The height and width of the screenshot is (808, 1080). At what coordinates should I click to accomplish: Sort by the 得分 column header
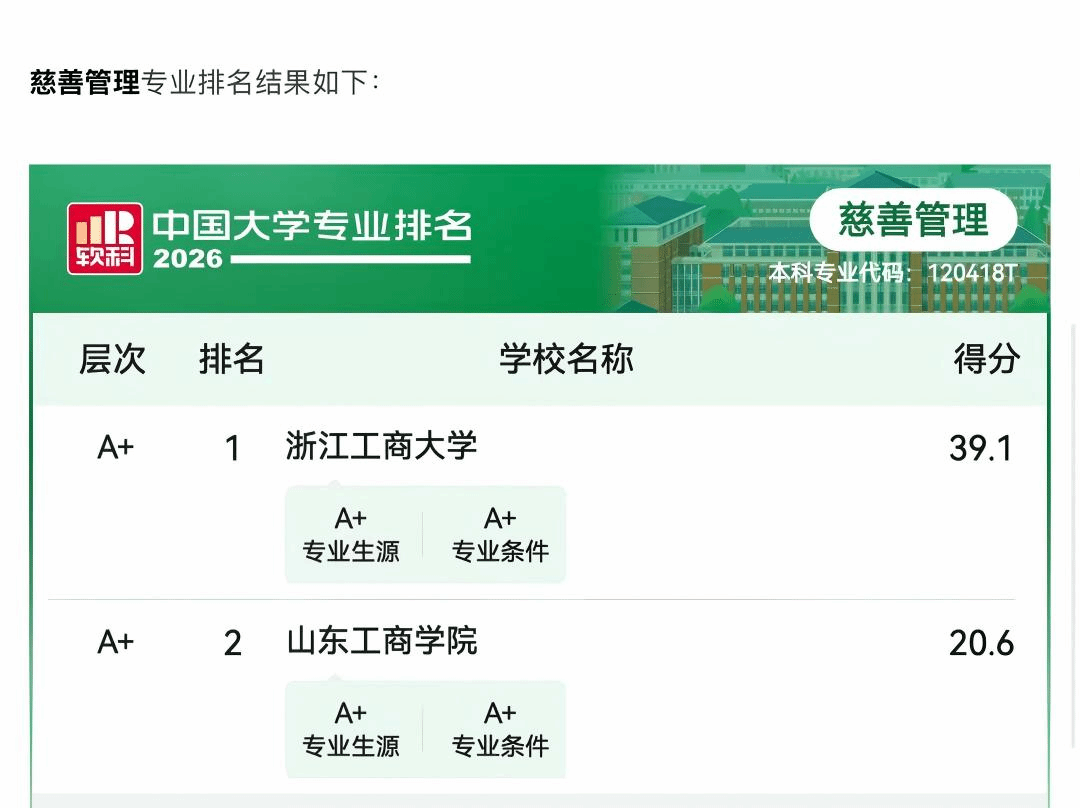coord(986,359)
